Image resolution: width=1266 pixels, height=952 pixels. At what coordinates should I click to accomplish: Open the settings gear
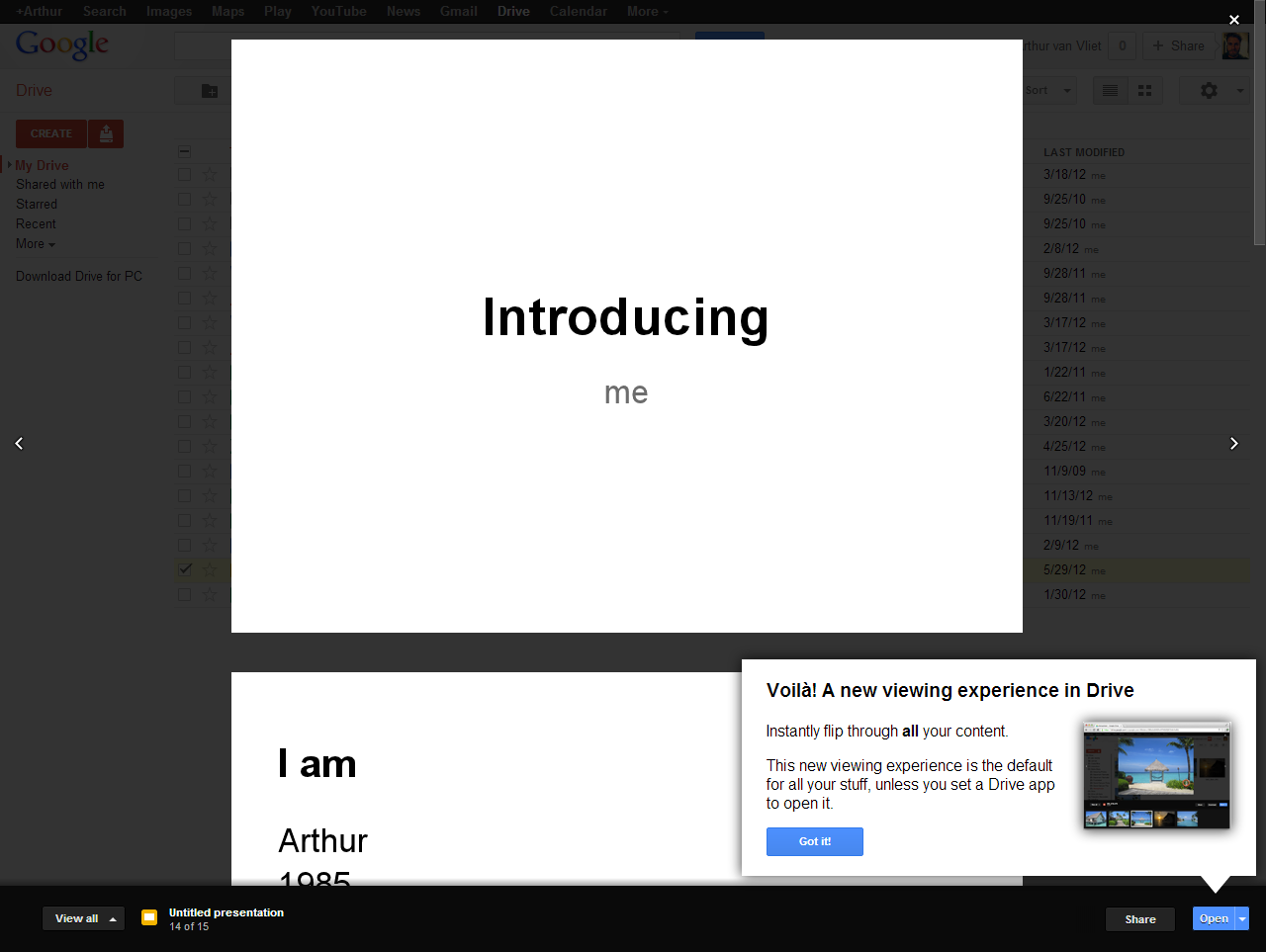(1209, 91)
